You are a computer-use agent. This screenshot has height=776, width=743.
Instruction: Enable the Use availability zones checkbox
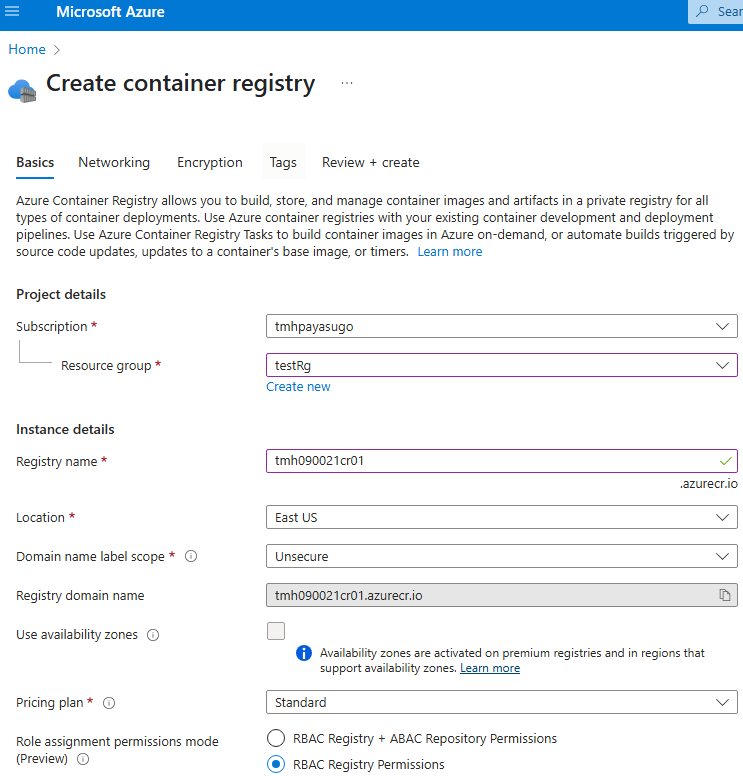[x=276, y=631]
